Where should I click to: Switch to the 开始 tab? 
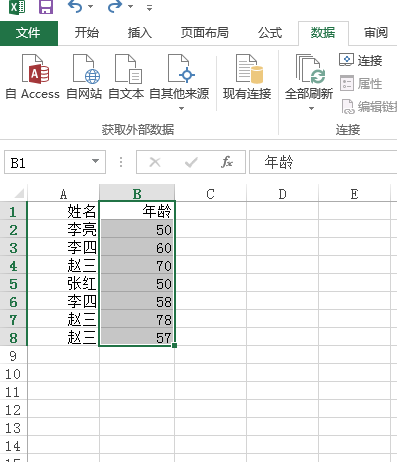[x=87, y=33]
